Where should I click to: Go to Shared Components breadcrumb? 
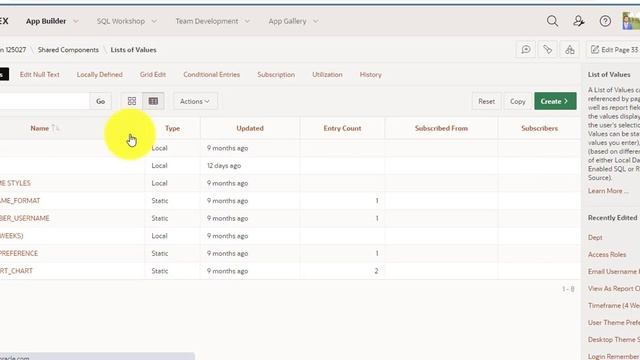[x=68, y=50]
